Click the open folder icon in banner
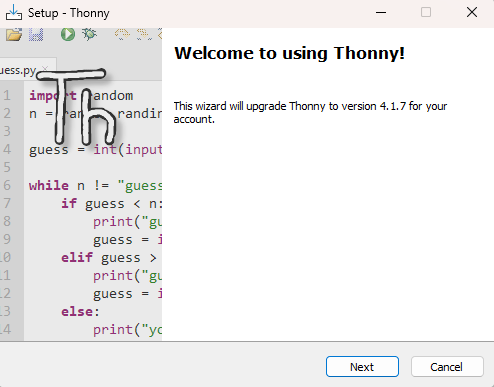Screen dimensions: 494x387 click(x=14, y=34)
